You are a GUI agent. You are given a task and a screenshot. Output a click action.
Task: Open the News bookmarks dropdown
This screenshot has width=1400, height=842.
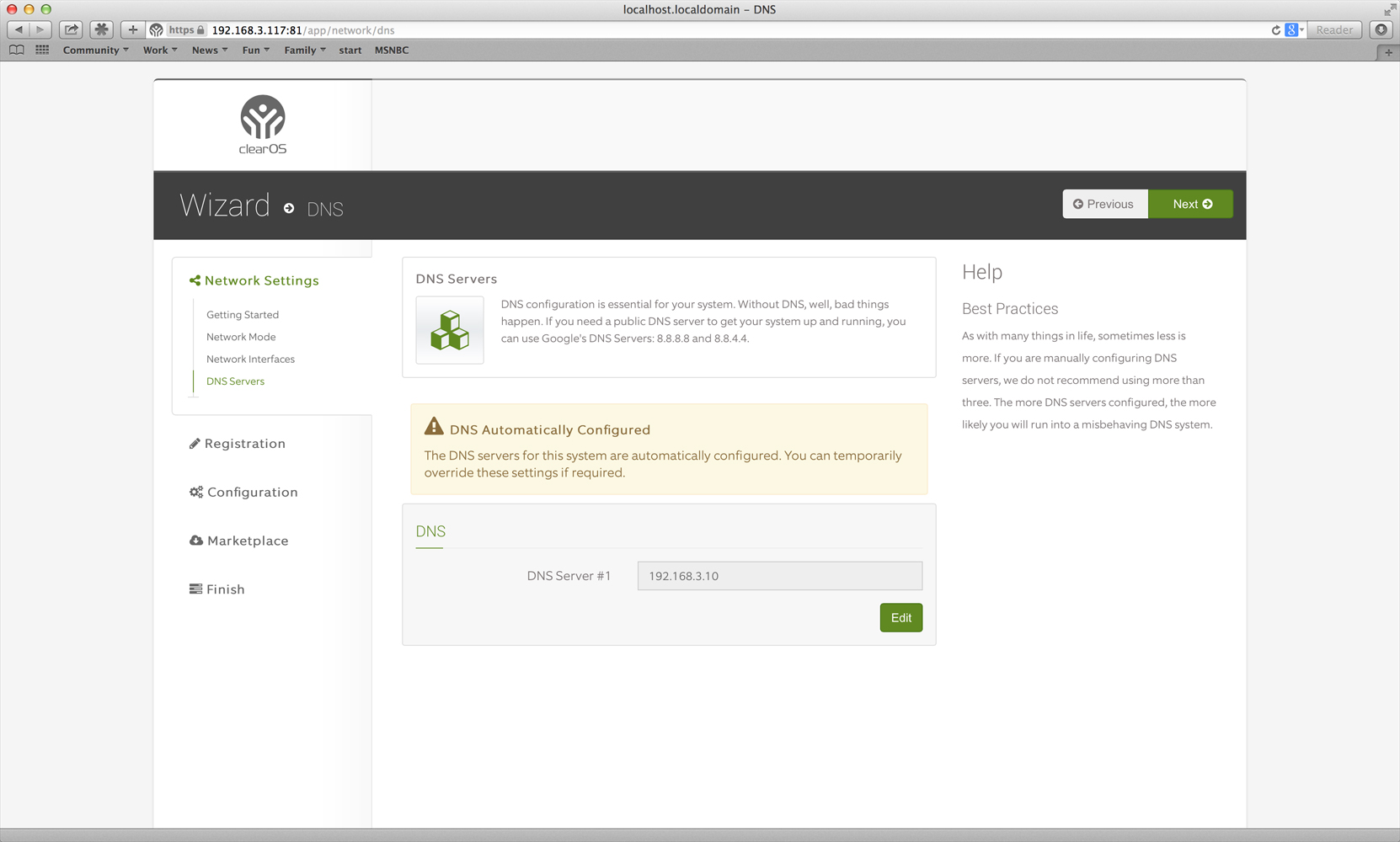210,51
